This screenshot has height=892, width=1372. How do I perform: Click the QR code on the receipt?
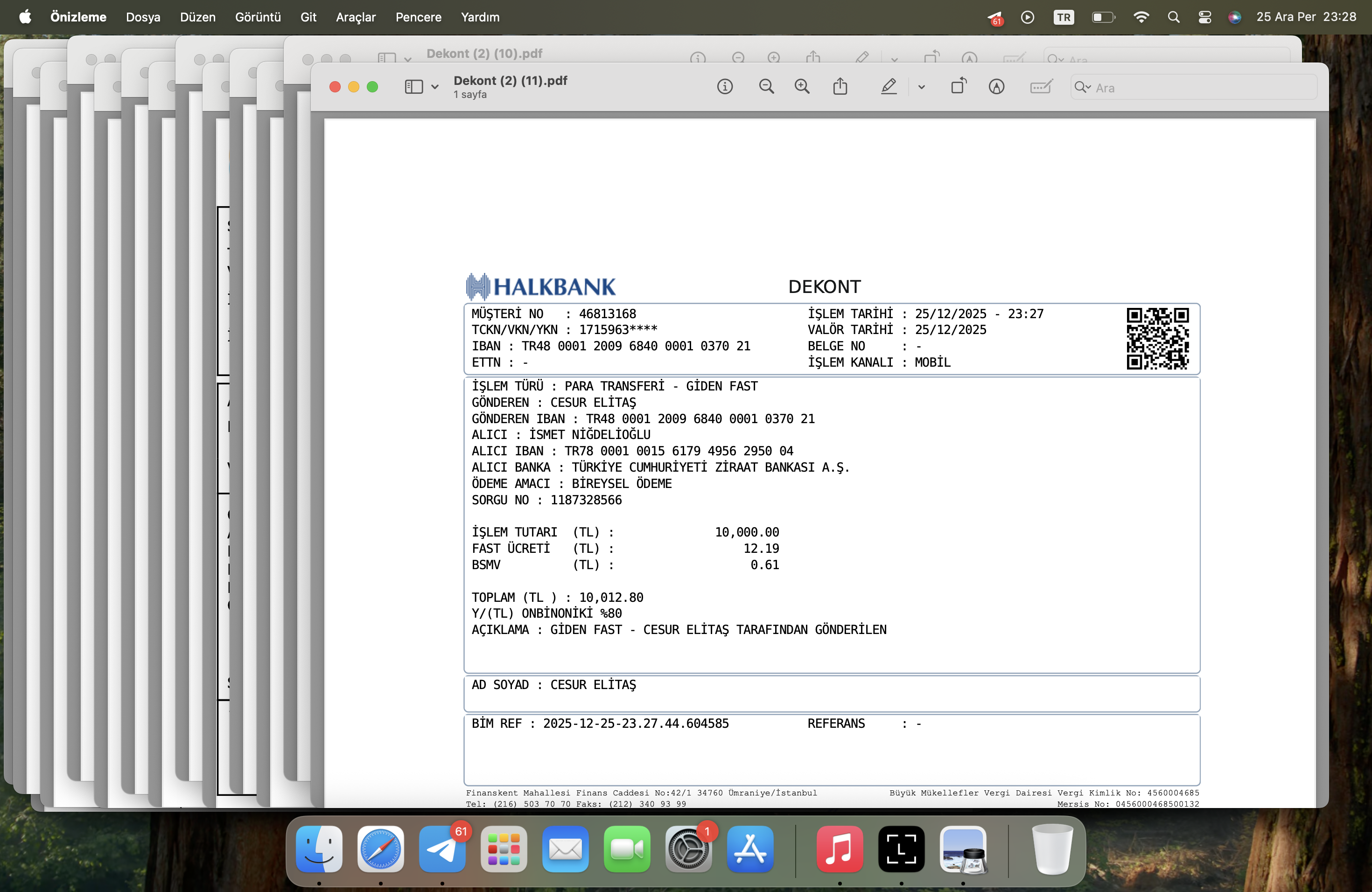[1157, 338]
